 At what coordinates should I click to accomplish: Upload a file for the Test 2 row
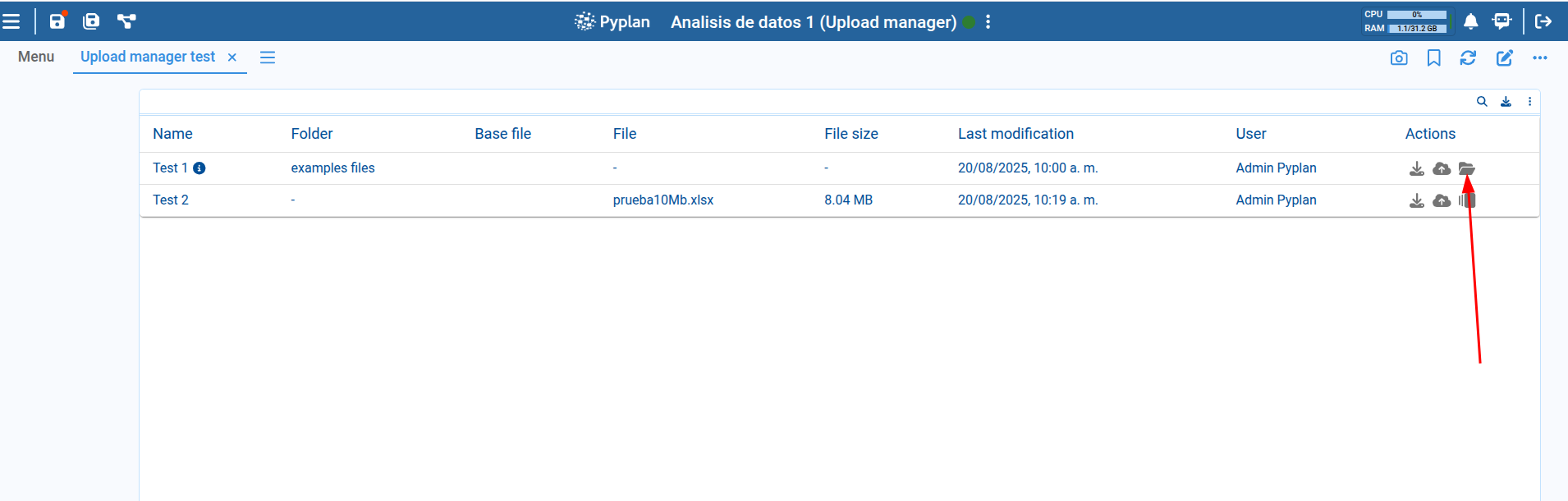(1442, 200)
